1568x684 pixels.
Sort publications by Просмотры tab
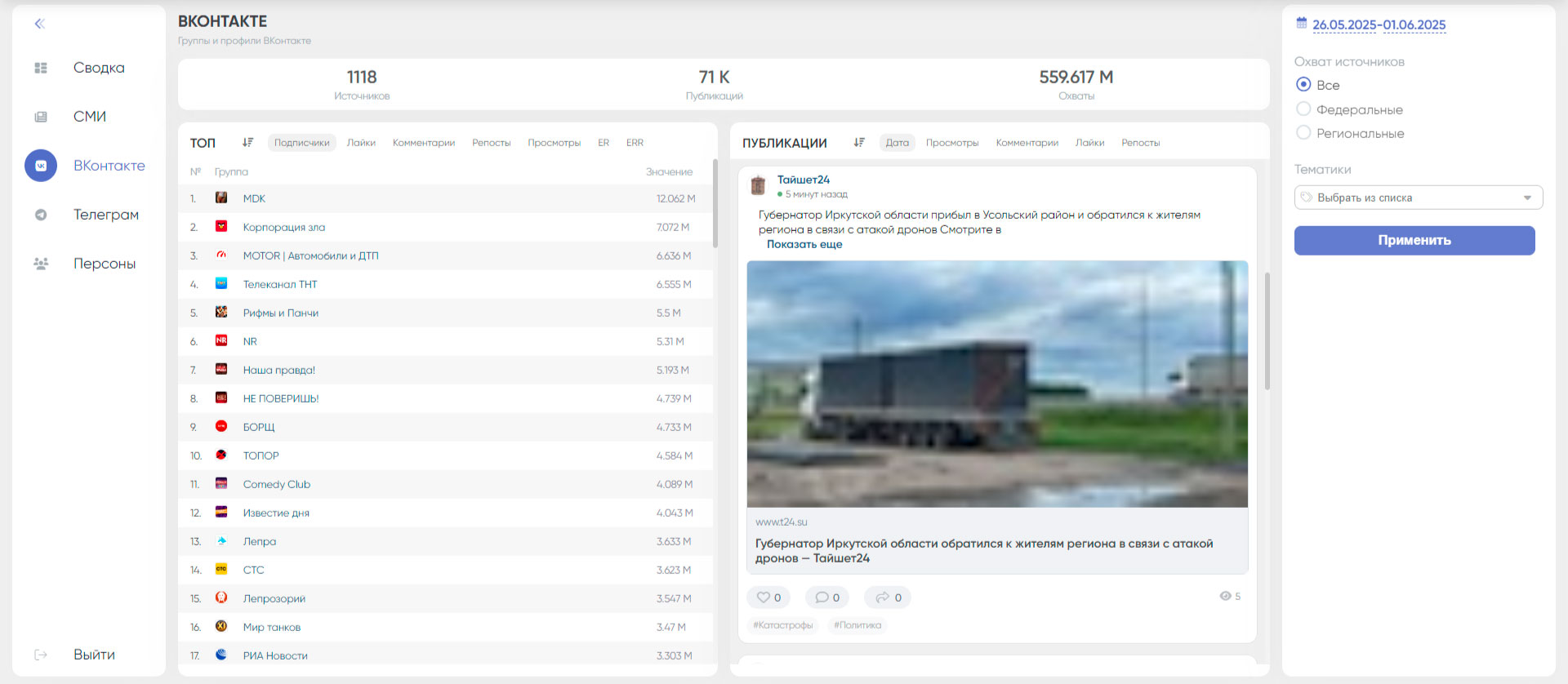[x=951, y=143]
